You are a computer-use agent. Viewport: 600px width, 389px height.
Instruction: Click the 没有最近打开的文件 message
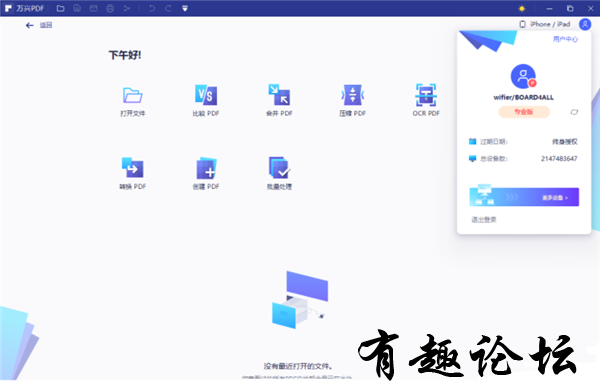[298, 366]
